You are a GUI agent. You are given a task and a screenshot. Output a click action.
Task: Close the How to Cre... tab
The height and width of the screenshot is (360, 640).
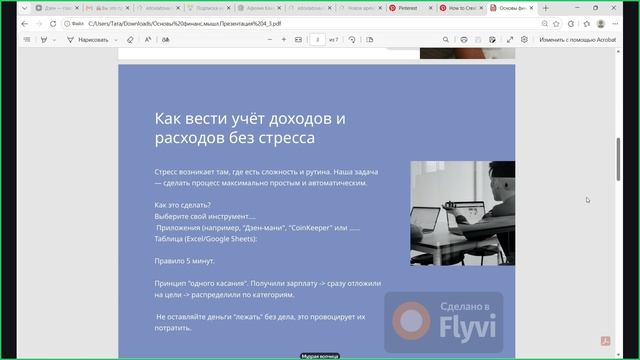point(481,8)
